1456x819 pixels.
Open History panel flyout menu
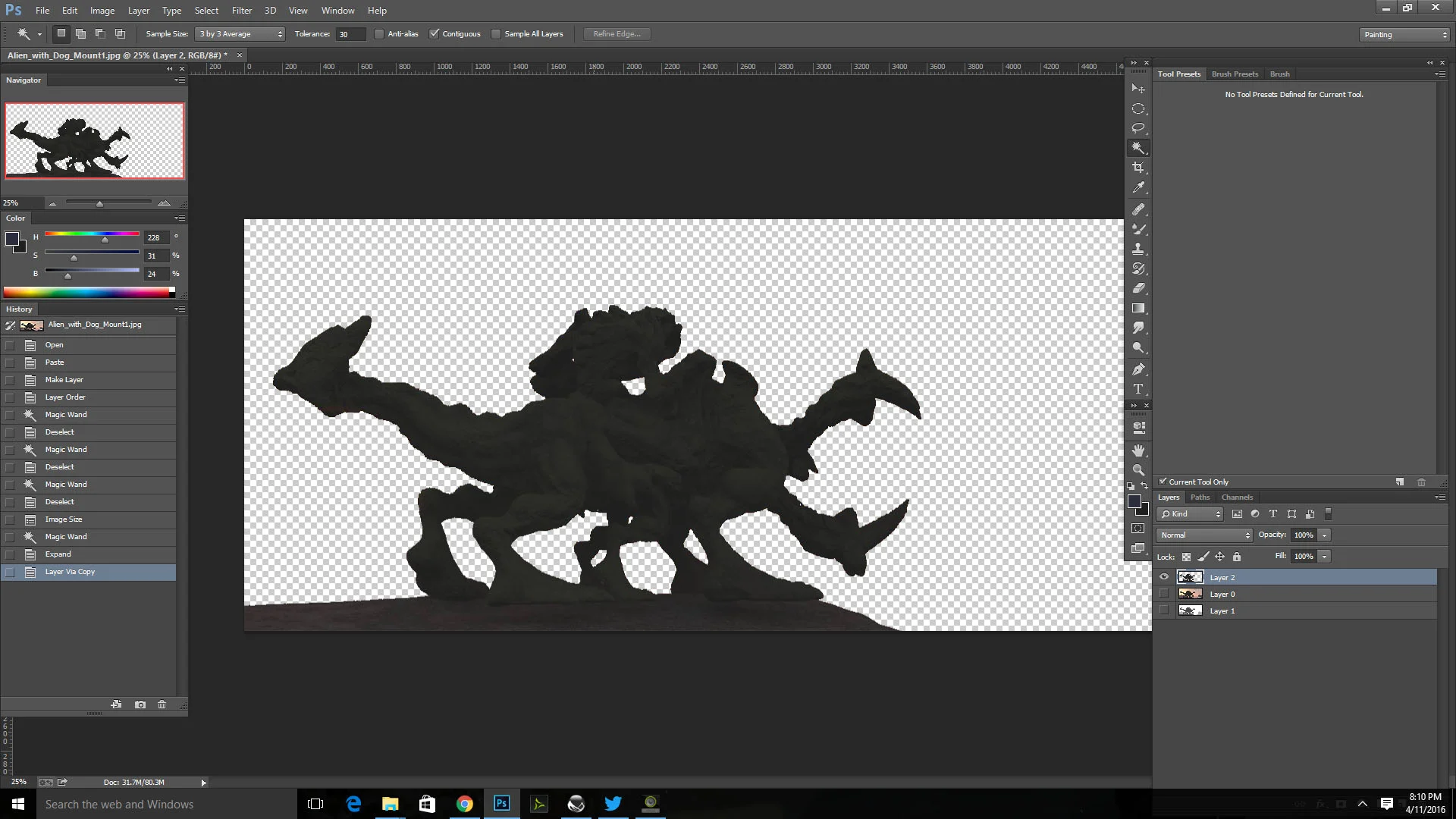click(180, 309)
